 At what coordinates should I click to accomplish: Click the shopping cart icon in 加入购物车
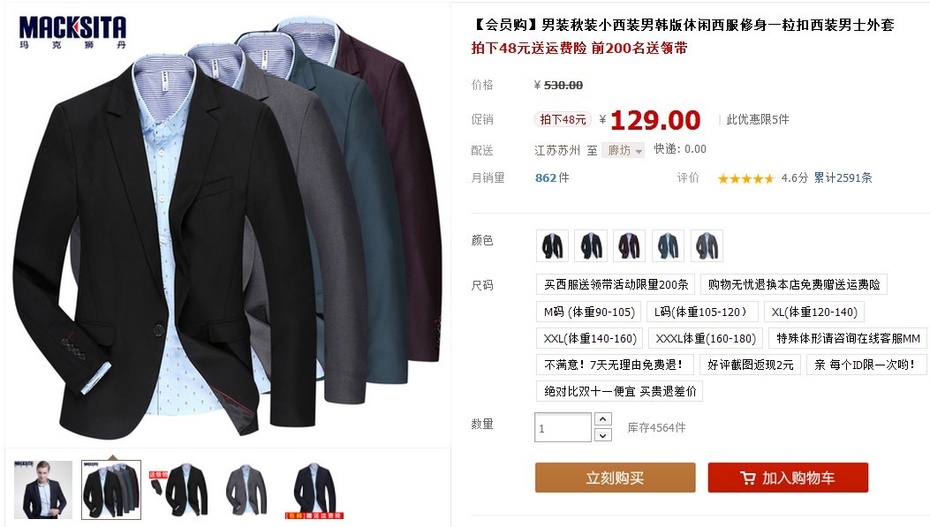point(747,478)
